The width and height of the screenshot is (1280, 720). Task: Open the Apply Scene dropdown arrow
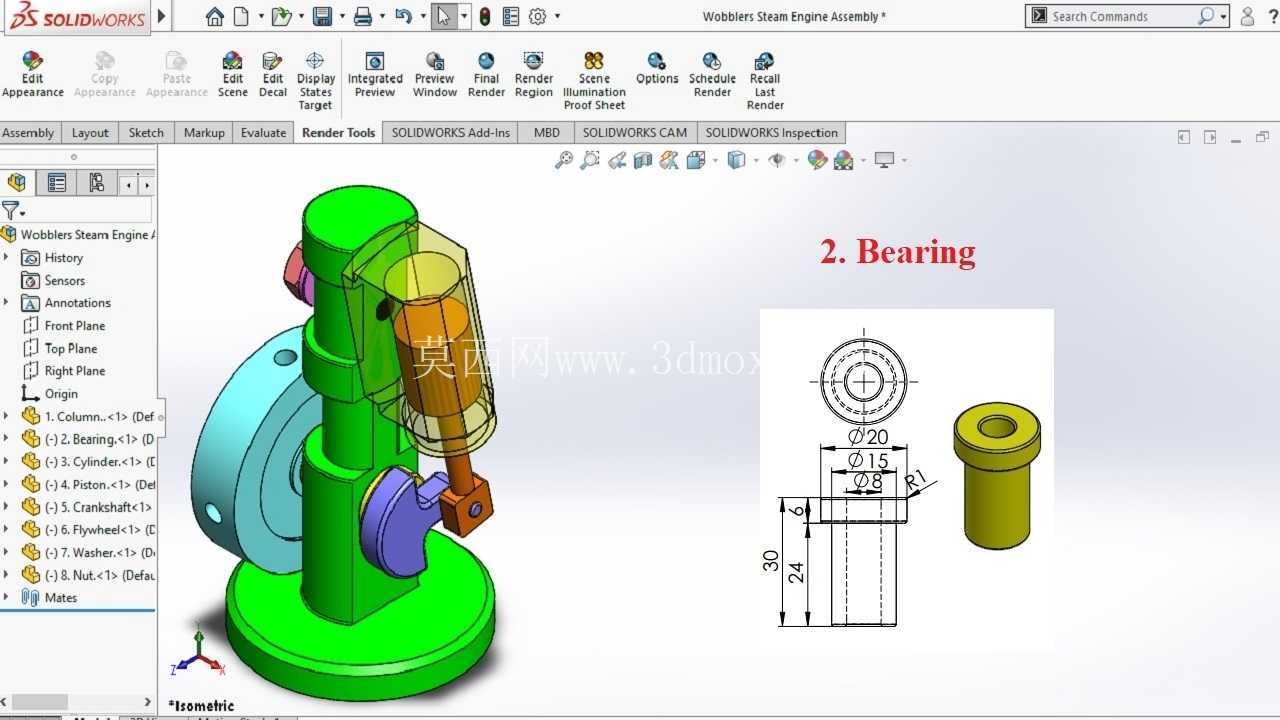tap(863, 160)
